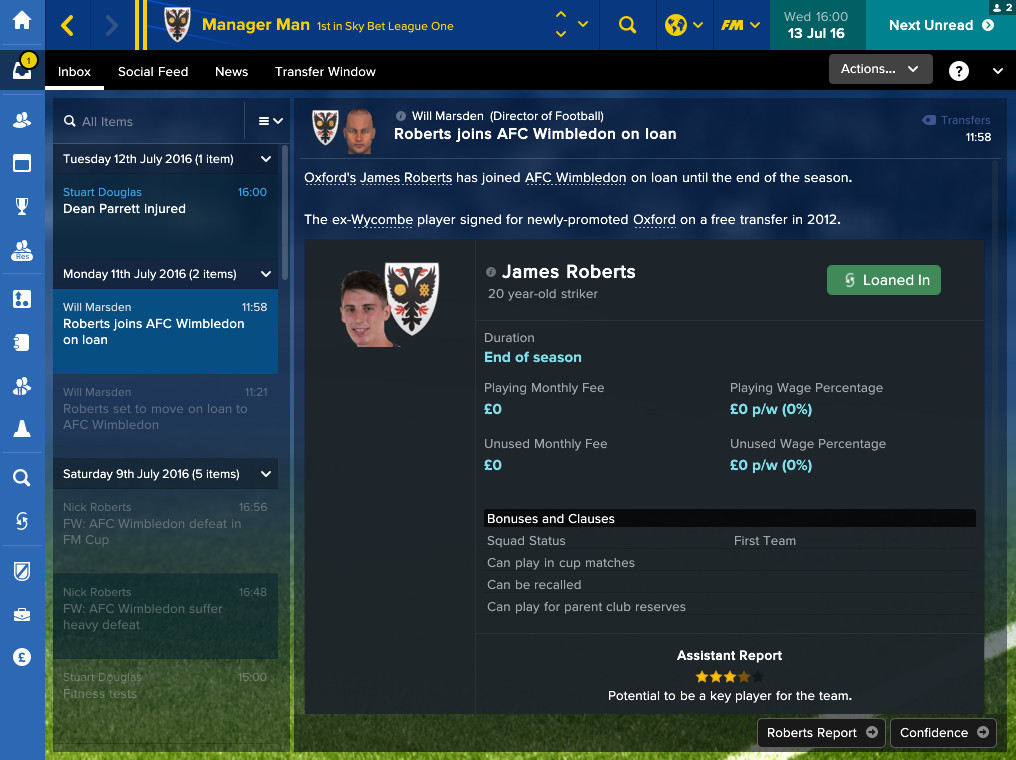Switch to the Transfer Window tab
Viewport: 1016px width, 760px height.
click(325, 71)
